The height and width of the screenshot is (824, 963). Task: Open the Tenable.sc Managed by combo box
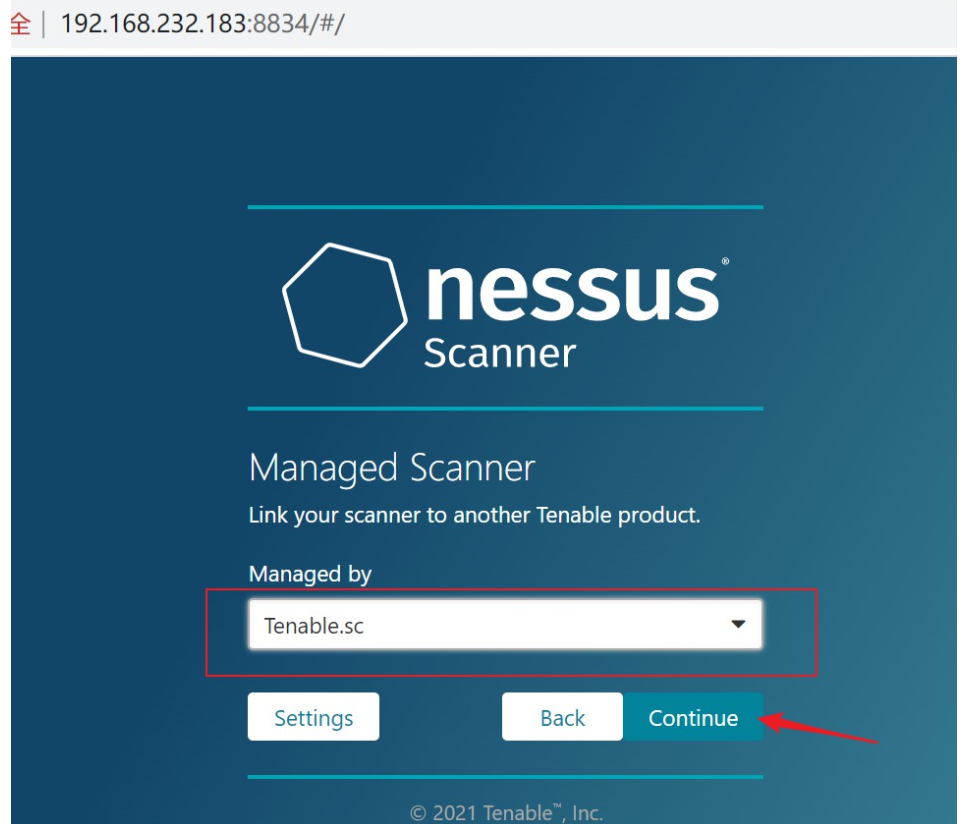(505, 624)
